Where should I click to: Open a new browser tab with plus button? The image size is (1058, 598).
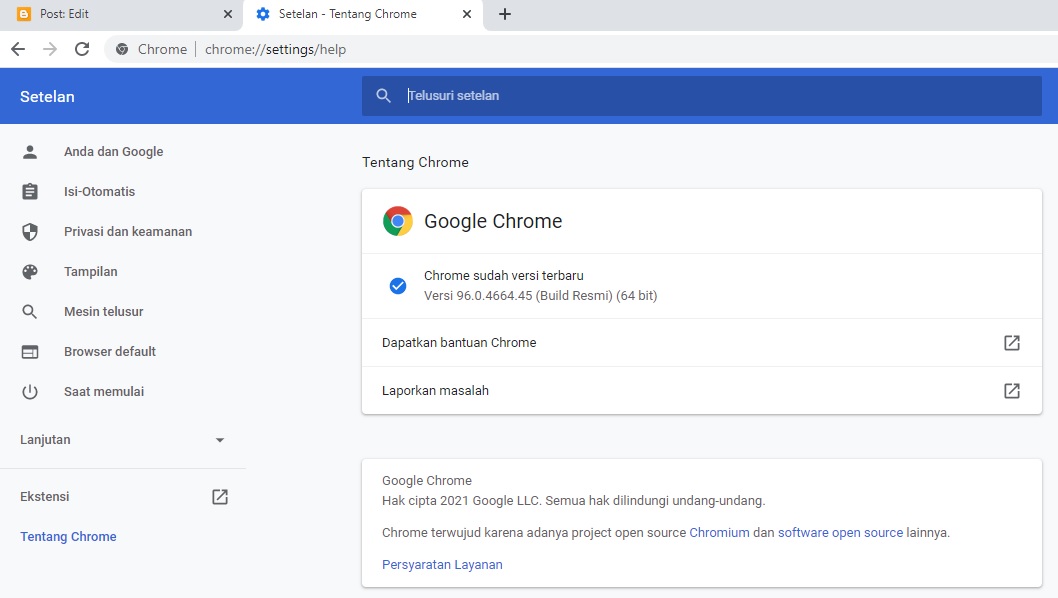tap(504, 14)
